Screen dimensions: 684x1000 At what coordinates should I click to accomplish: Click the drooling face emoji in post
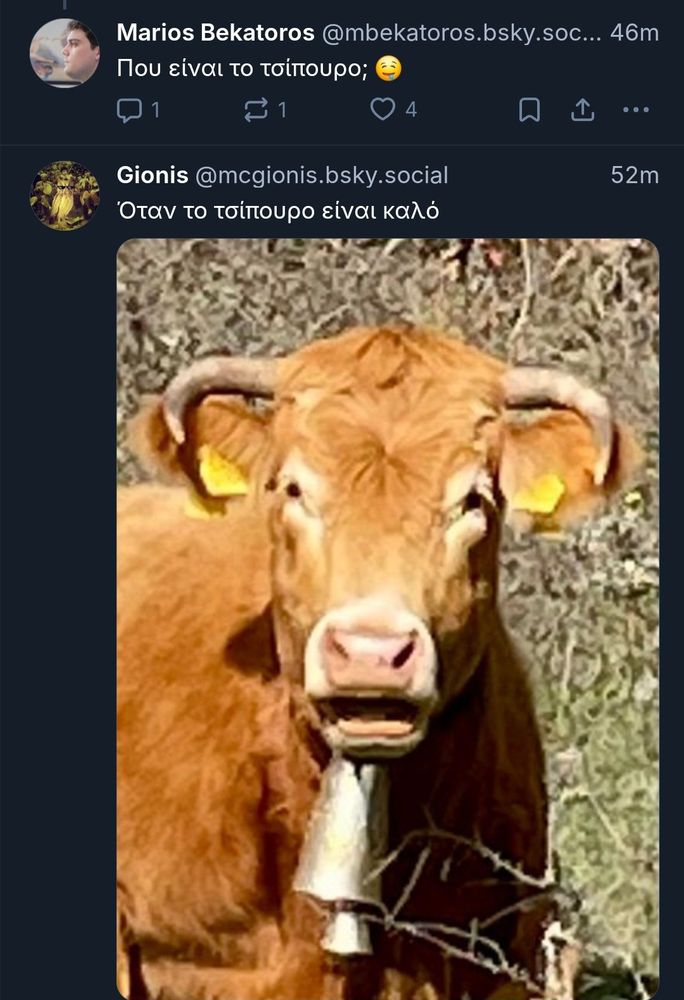388,68
